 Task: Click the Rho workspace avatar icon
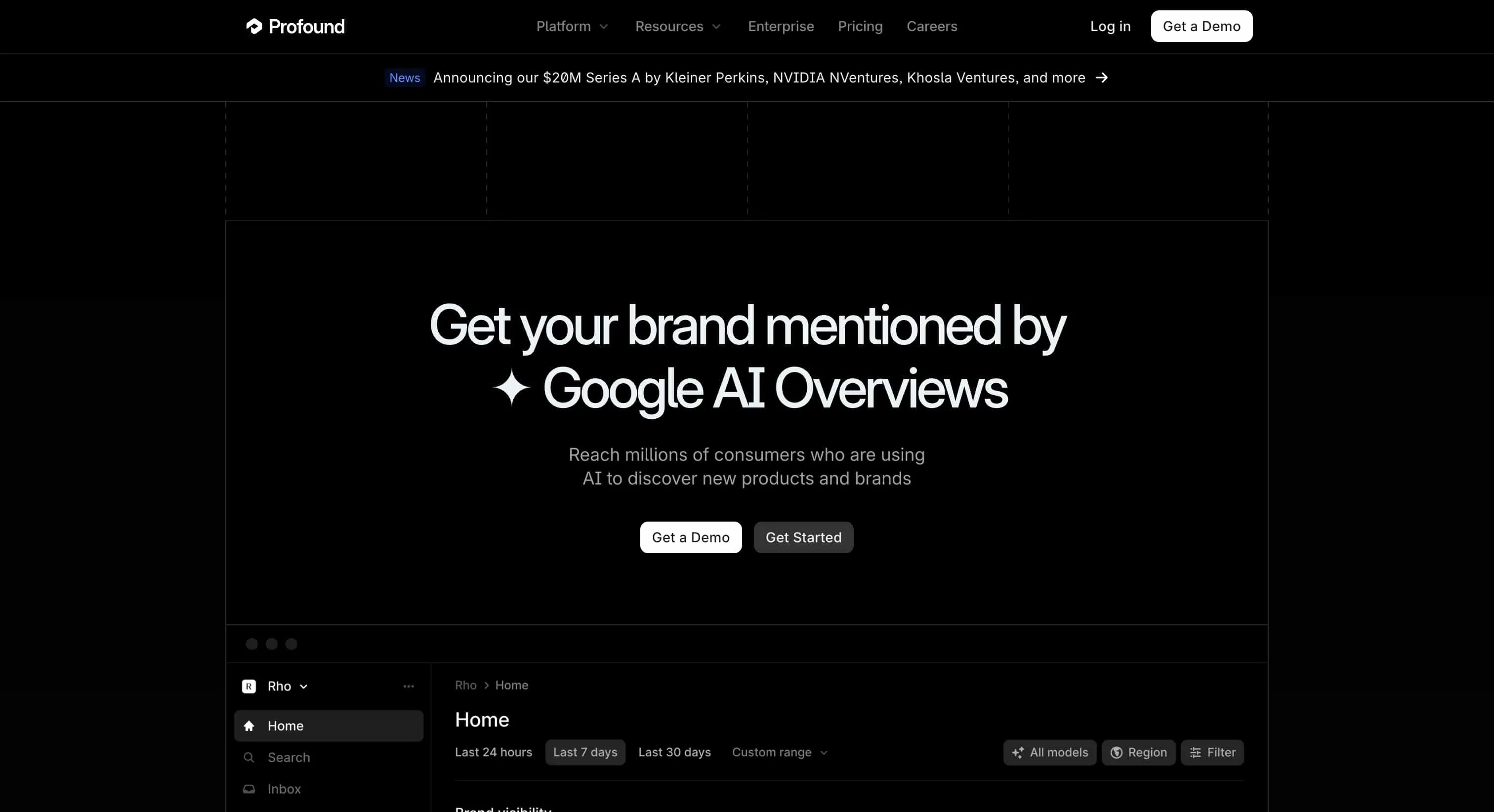coord(249,686)
